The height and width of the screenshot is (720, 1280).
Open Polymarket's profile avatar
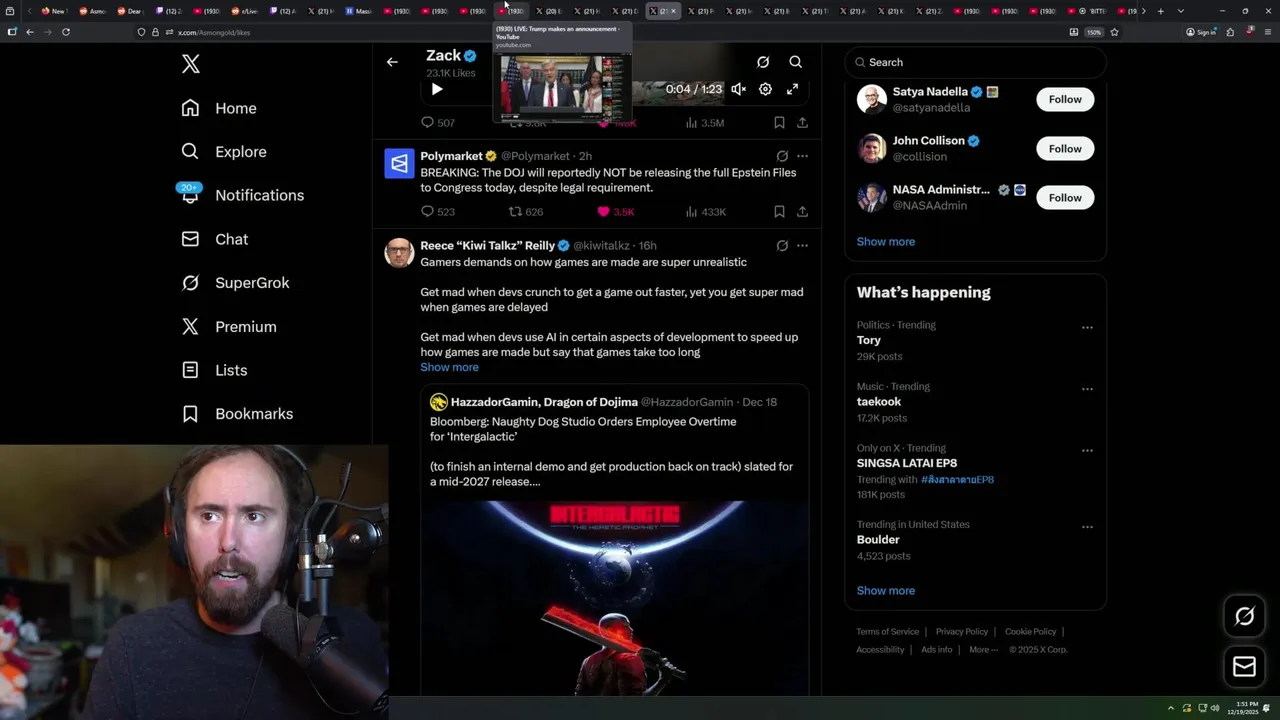click(400, 163)
